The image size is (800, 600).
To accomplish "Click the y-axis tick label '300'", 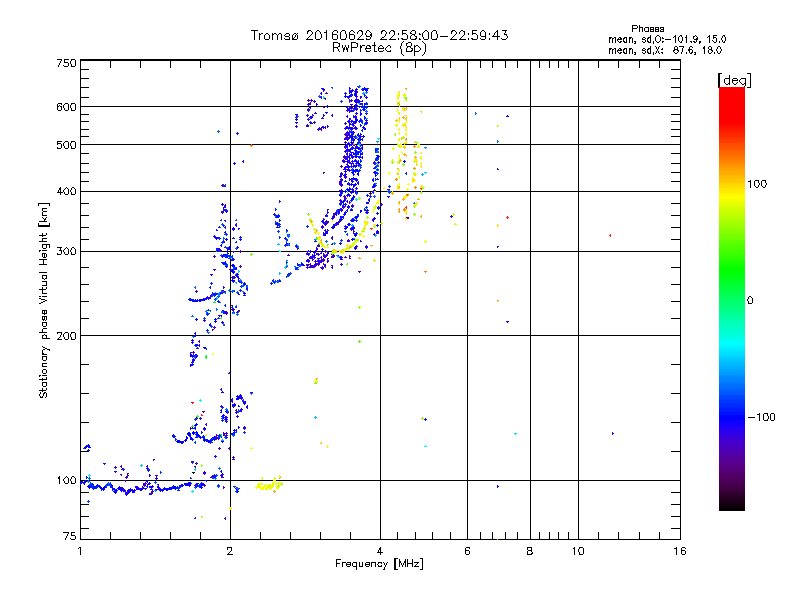I will 66,252.
